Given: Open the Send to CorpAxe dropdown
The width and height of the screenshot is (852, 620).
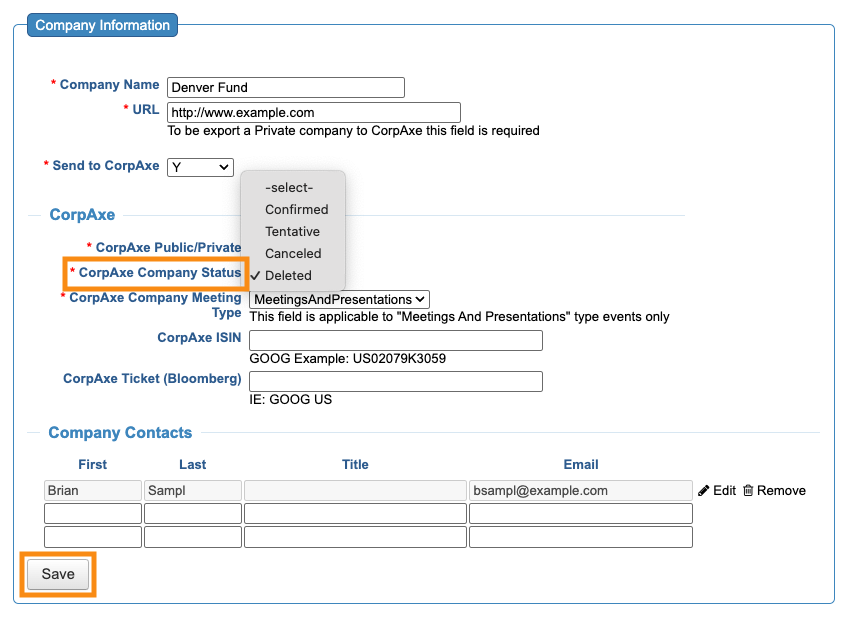Looking at the screenshot, I should [x=200, y=167].
